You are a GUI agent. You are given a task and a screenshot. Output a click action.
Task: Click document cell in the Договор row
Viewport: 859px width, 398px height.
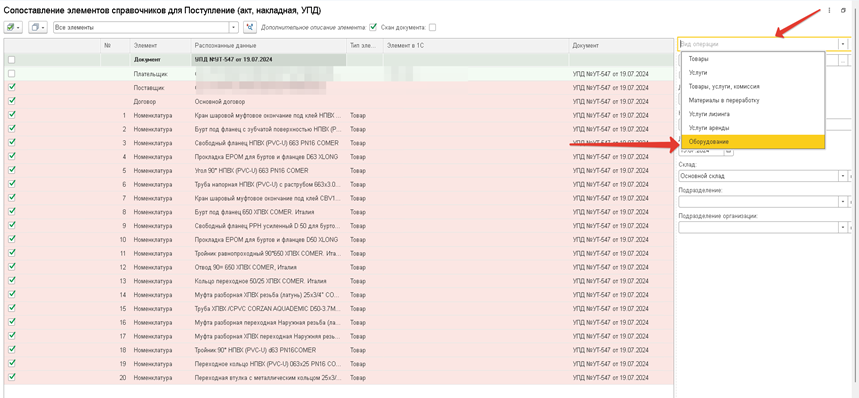pos(621,101)
